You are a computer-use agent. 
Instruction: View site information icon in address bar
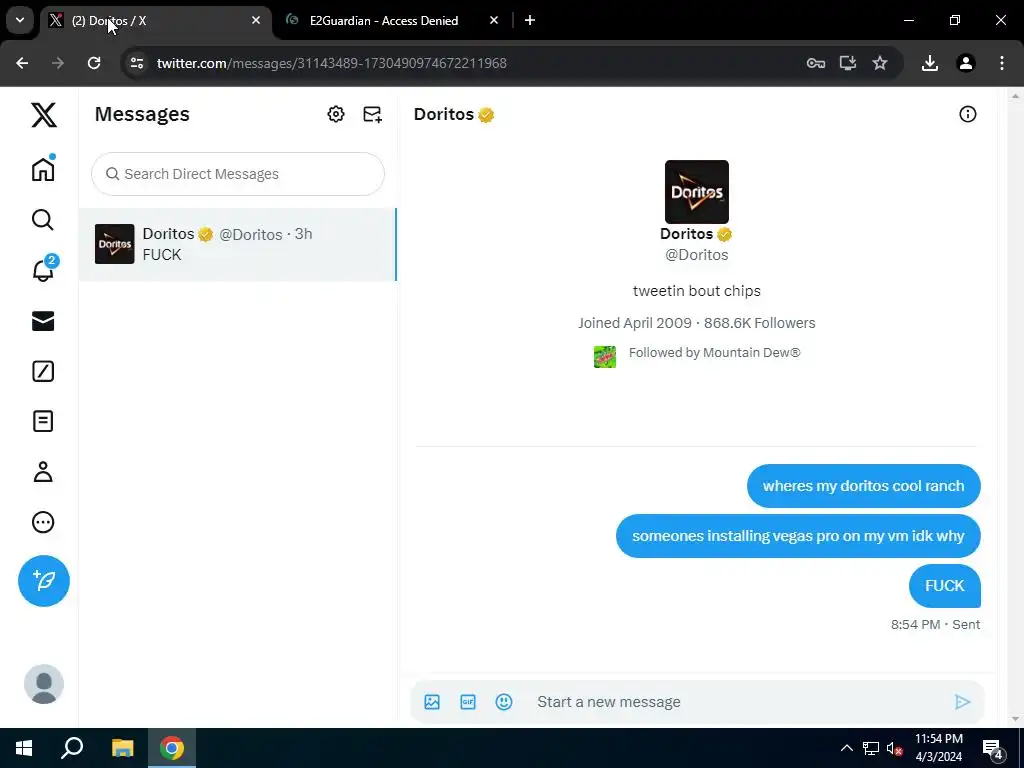click(x=136, y=63)
